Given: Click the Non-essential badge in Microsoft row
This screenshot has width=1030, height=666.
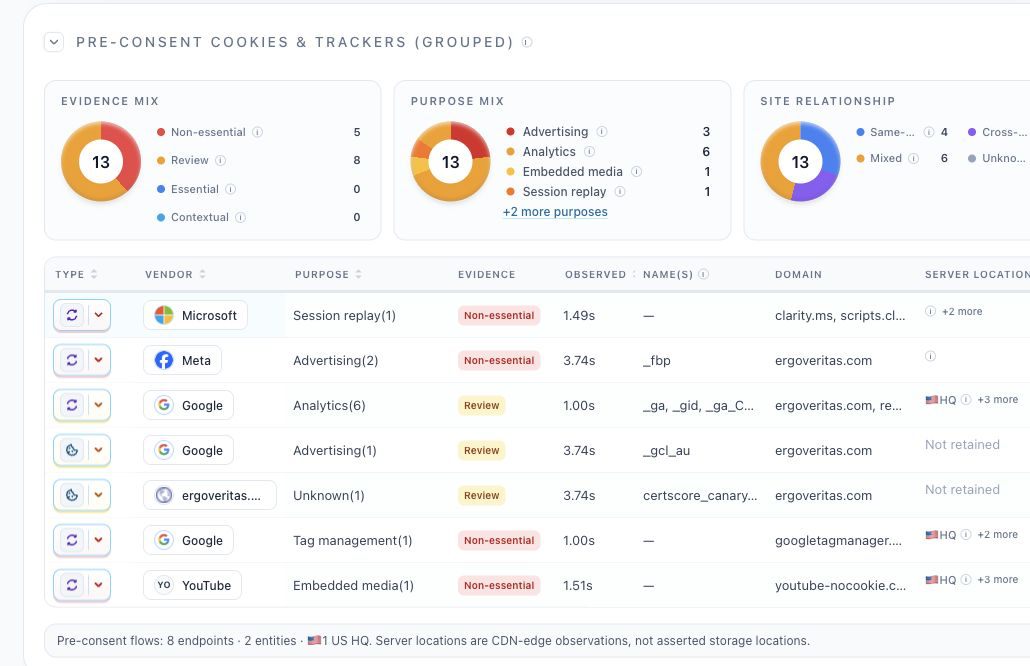Looking at the screenshot, I should click(499, 315).
